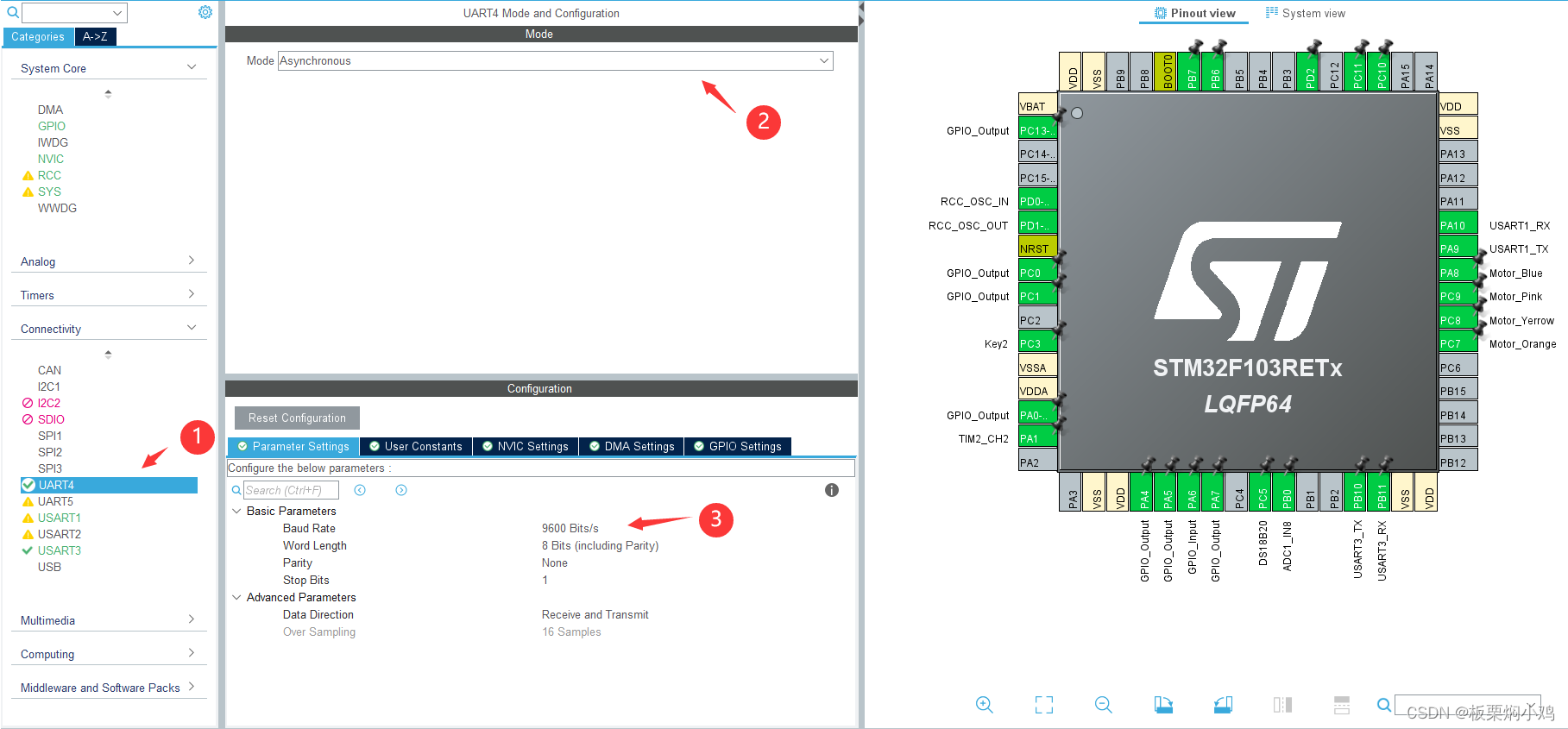Screen dimensions: 1568x729
Task: Switch to the A->Z tab
Action: (95, 36)
